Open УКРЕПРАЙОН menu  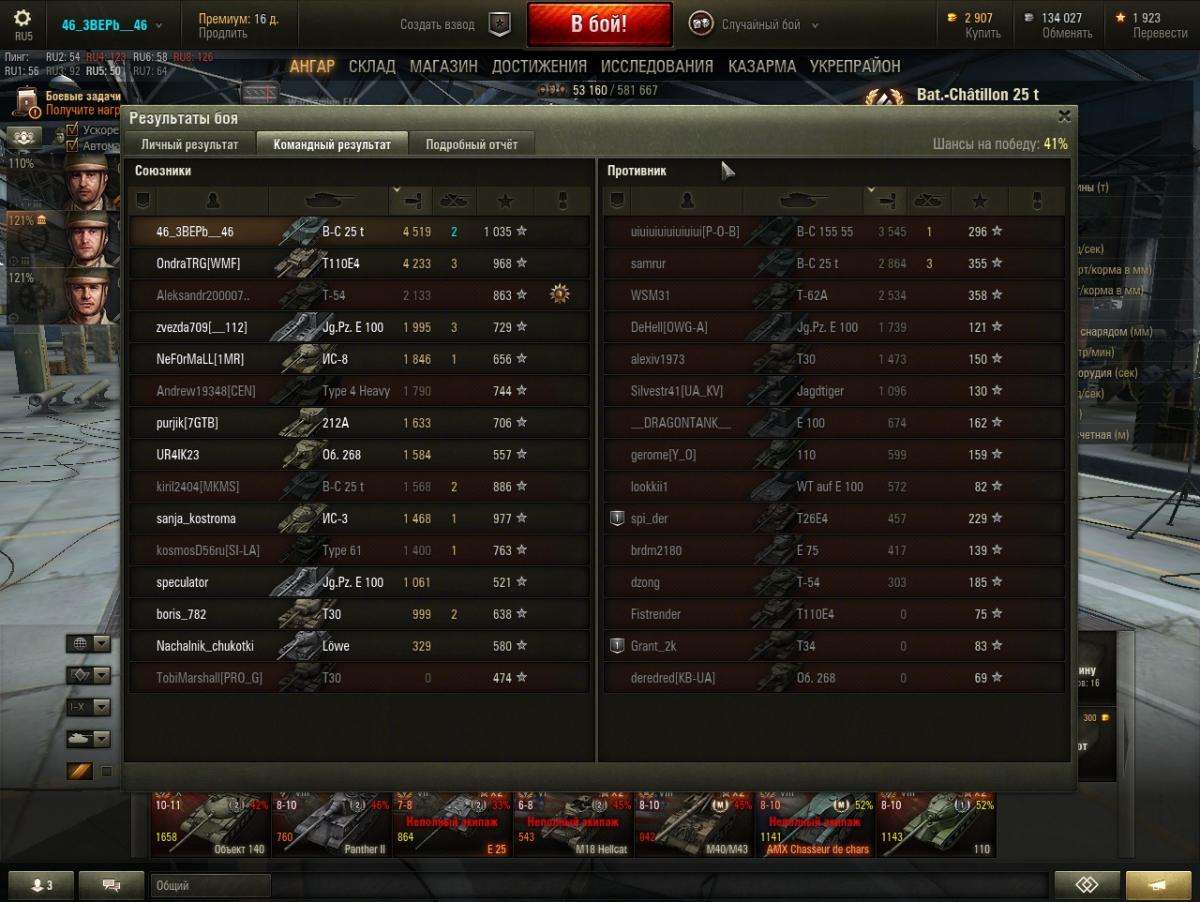click(x=855, y=66)
